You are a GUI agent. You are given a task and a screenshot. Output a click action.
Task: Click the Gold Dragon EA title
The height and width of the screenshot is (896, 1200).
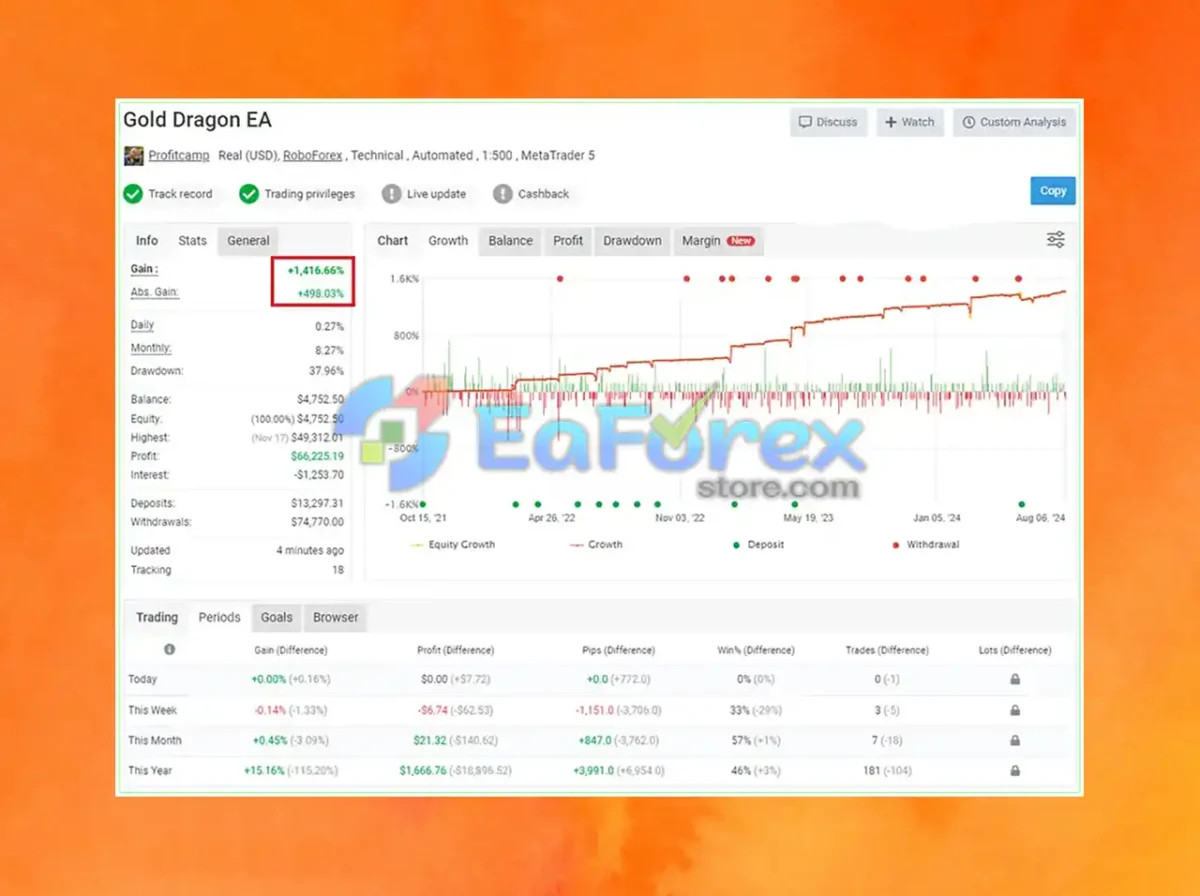pyautogui.click(x=197, y=120)
